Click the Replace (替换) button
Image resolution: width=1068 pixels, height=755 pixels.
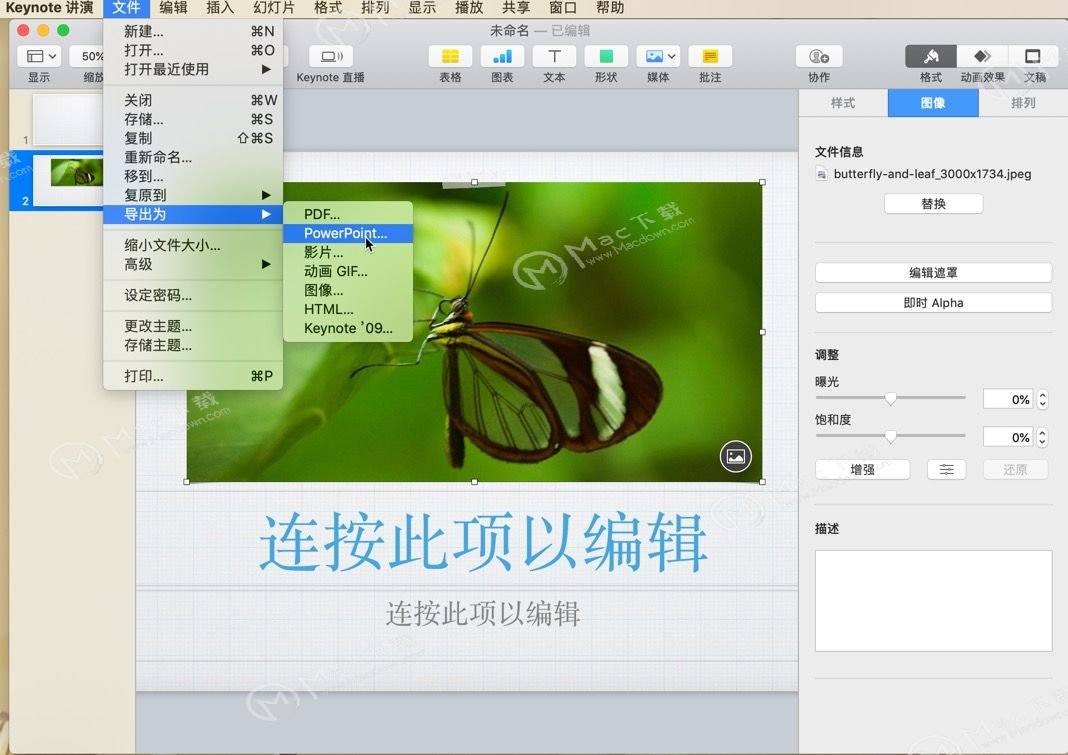(933, 204)
